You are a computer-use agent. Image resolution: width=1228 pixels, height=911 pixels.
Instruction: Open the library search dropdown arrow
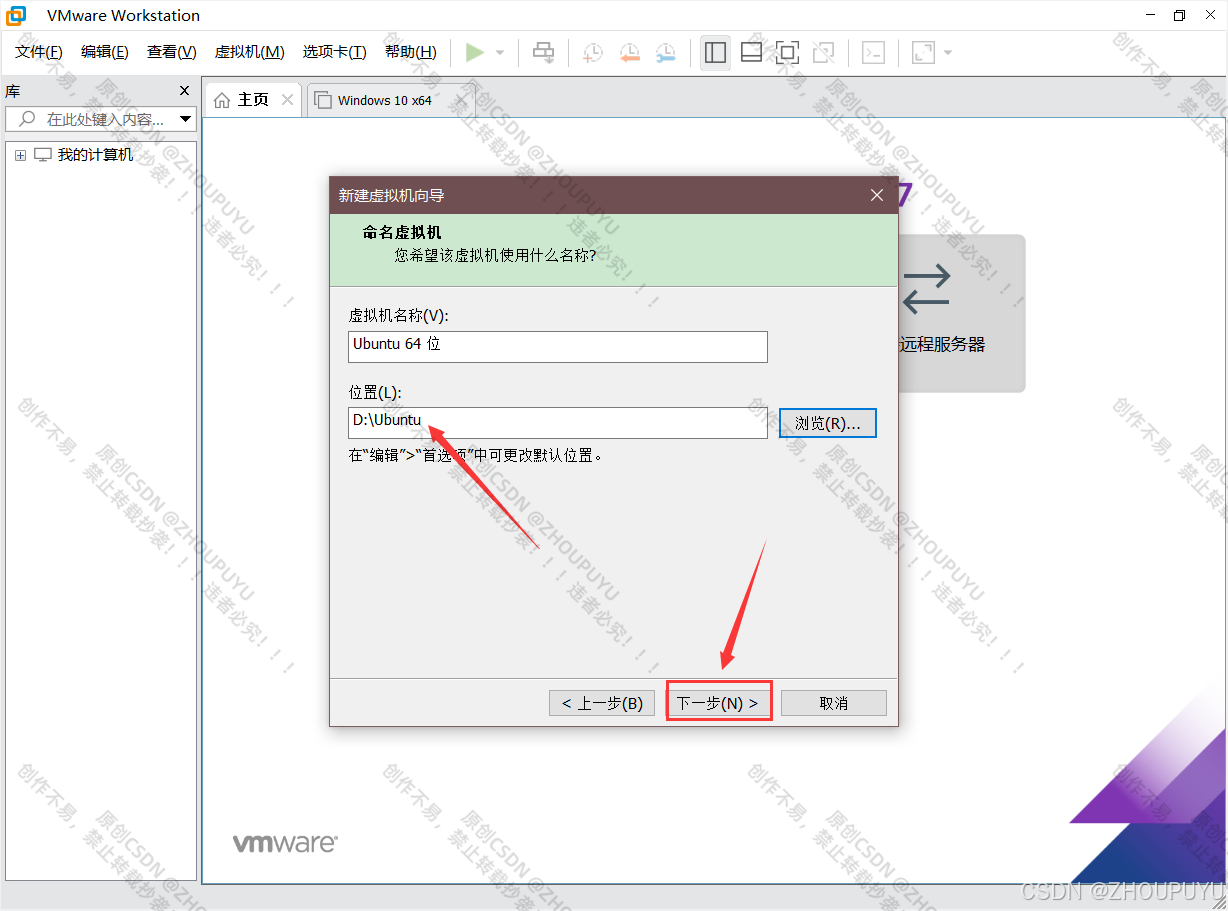coord(185,119)
